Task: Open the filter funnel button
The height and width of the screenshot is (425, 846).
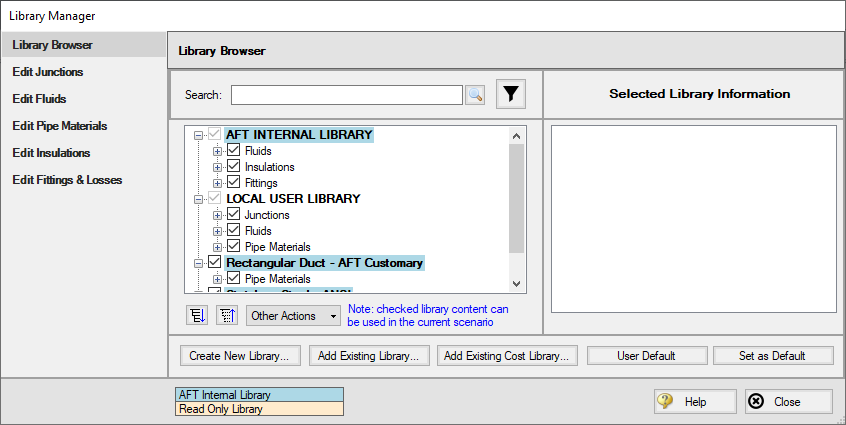Action: pos(510,94)
